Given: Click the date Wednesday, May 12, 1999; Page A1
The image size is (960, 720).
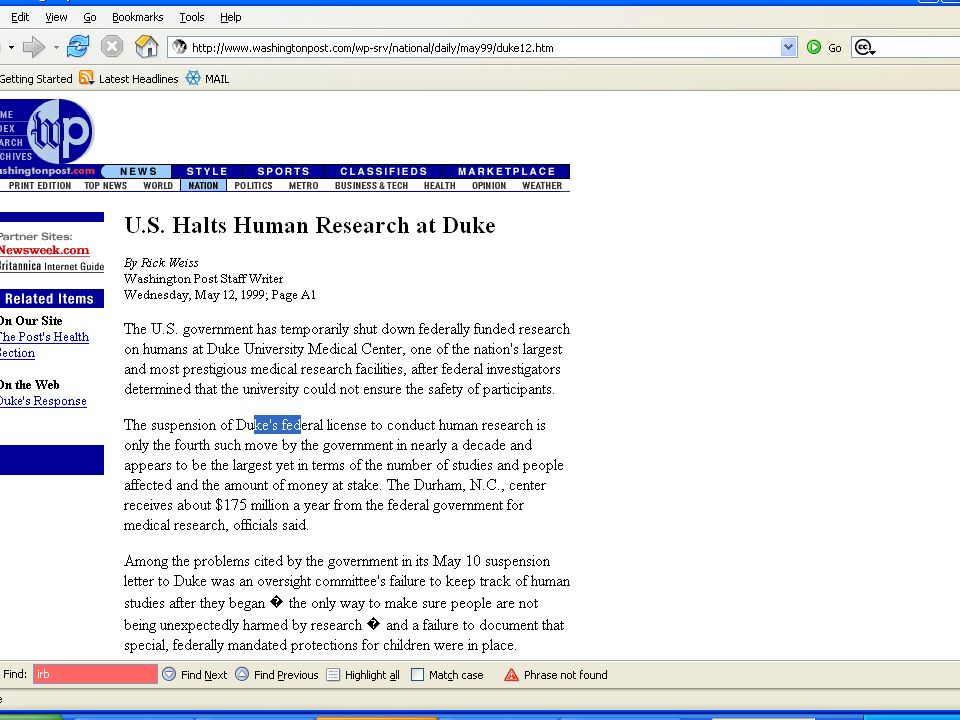Looking at the screenshot, I should 220,295.
